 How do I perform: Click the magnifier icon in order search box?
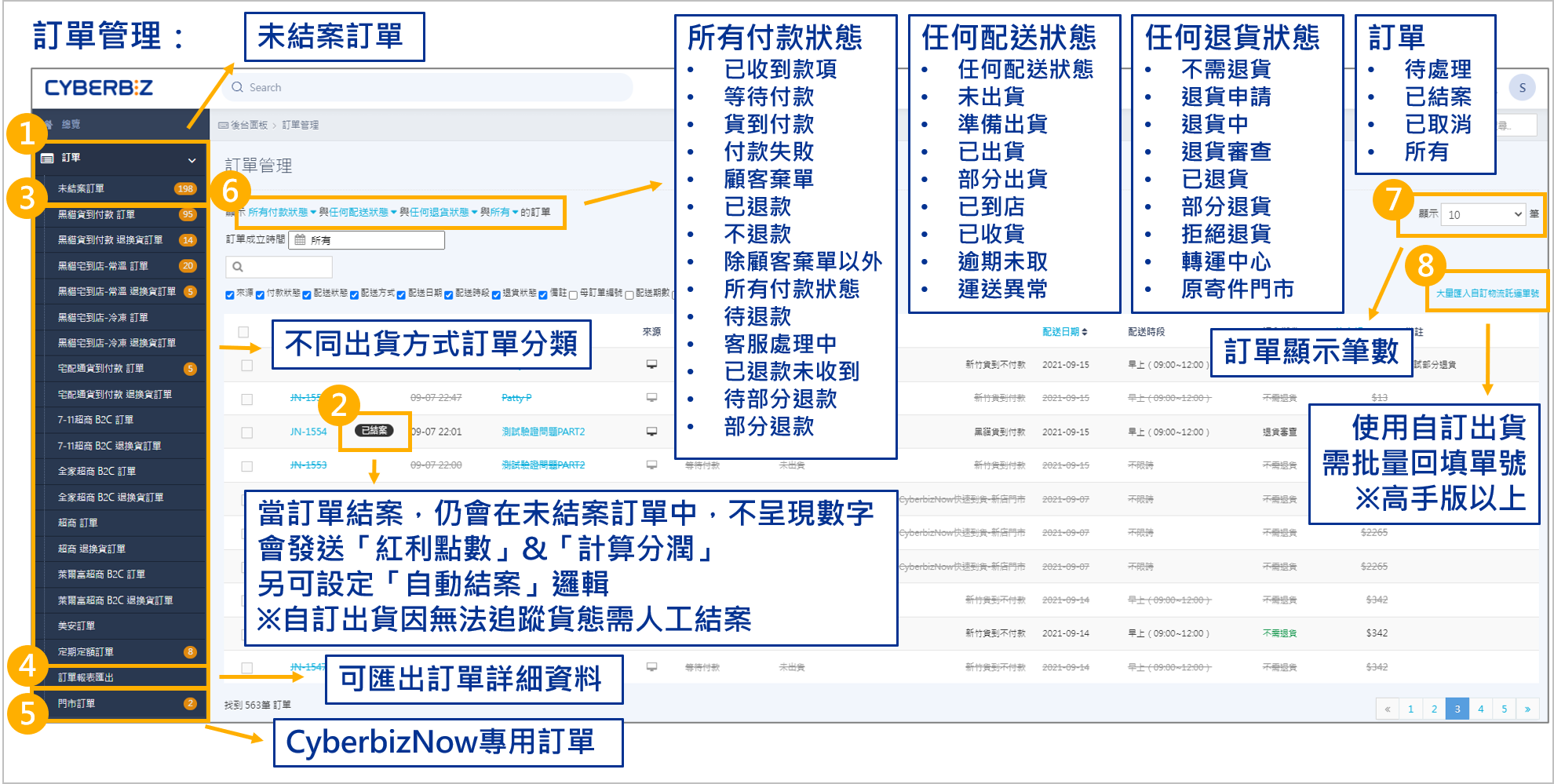click(x=238, y=267)
